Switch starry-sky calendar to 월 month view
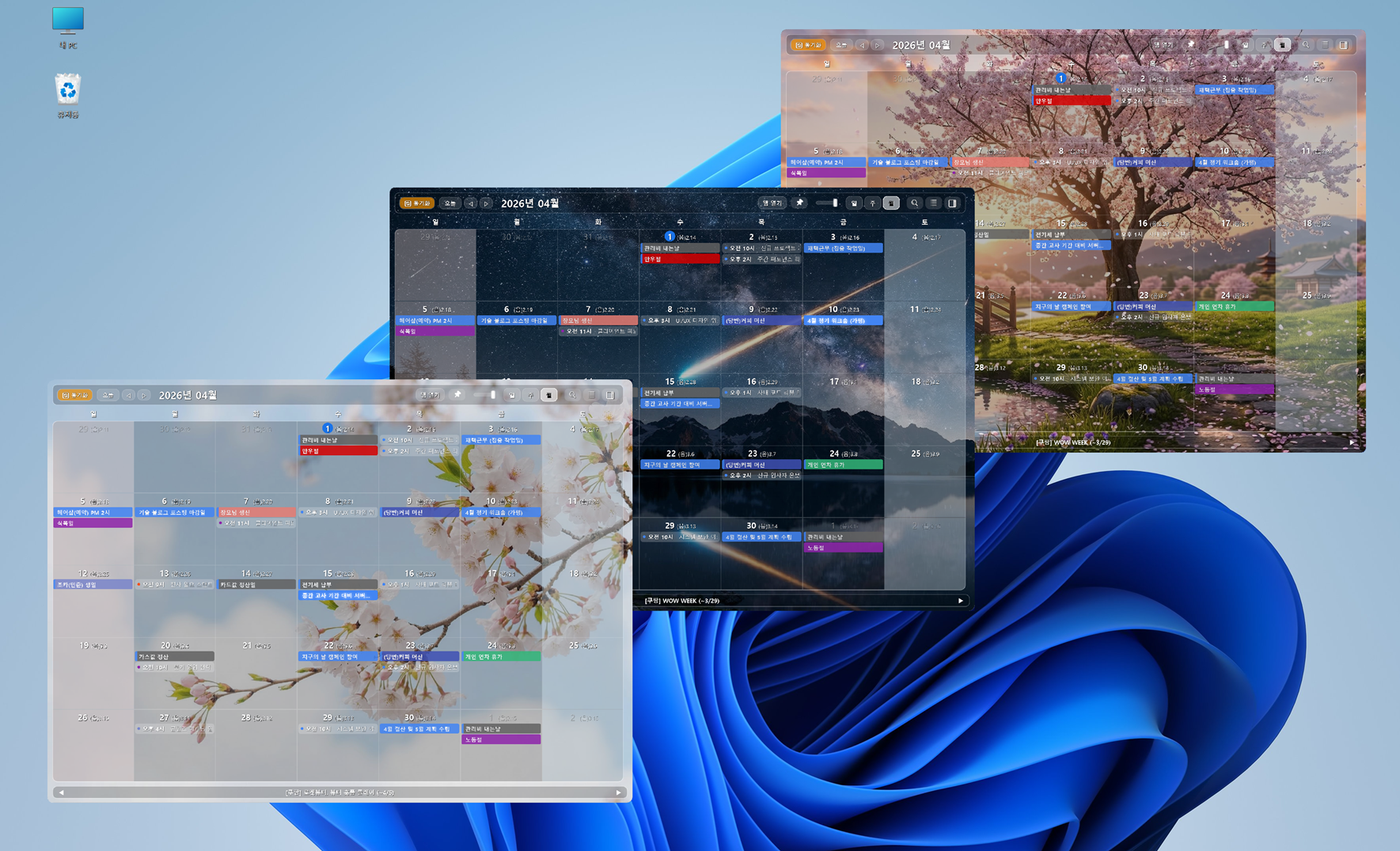This screenshot has height=851, width=1400. click(x=892, y=203)
